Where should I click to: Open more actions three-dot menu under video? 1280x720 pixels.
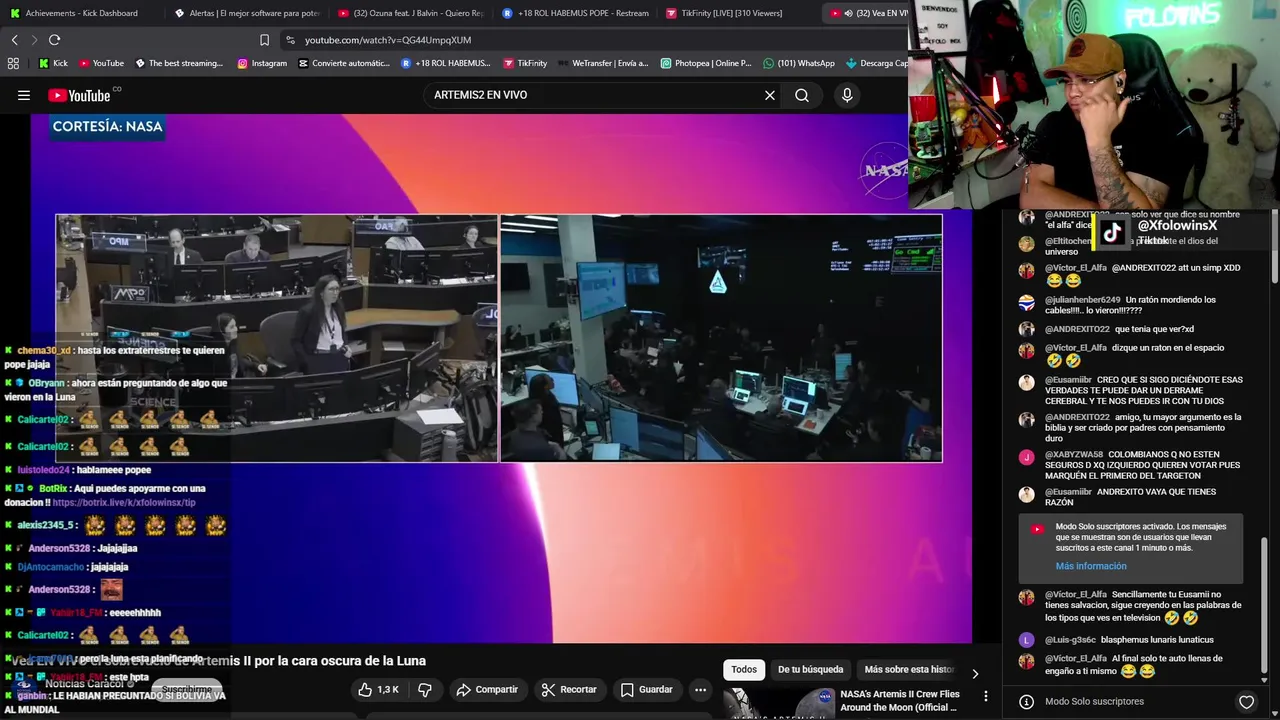point(701,690)
